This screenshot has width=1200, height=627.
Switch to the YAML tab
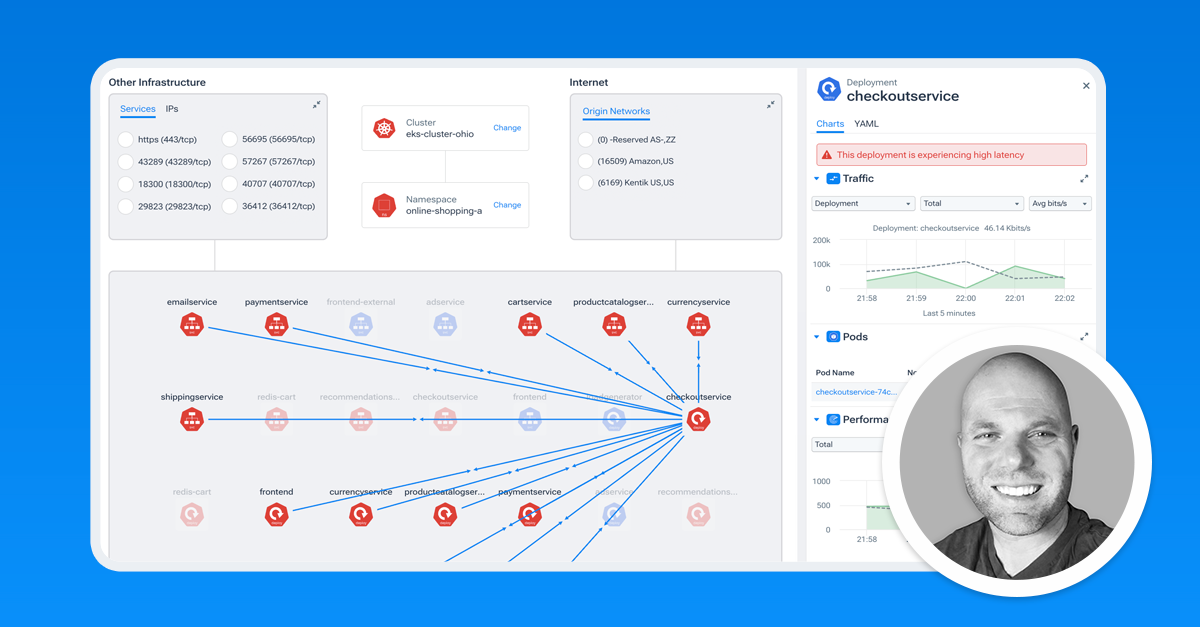(867, 124)
